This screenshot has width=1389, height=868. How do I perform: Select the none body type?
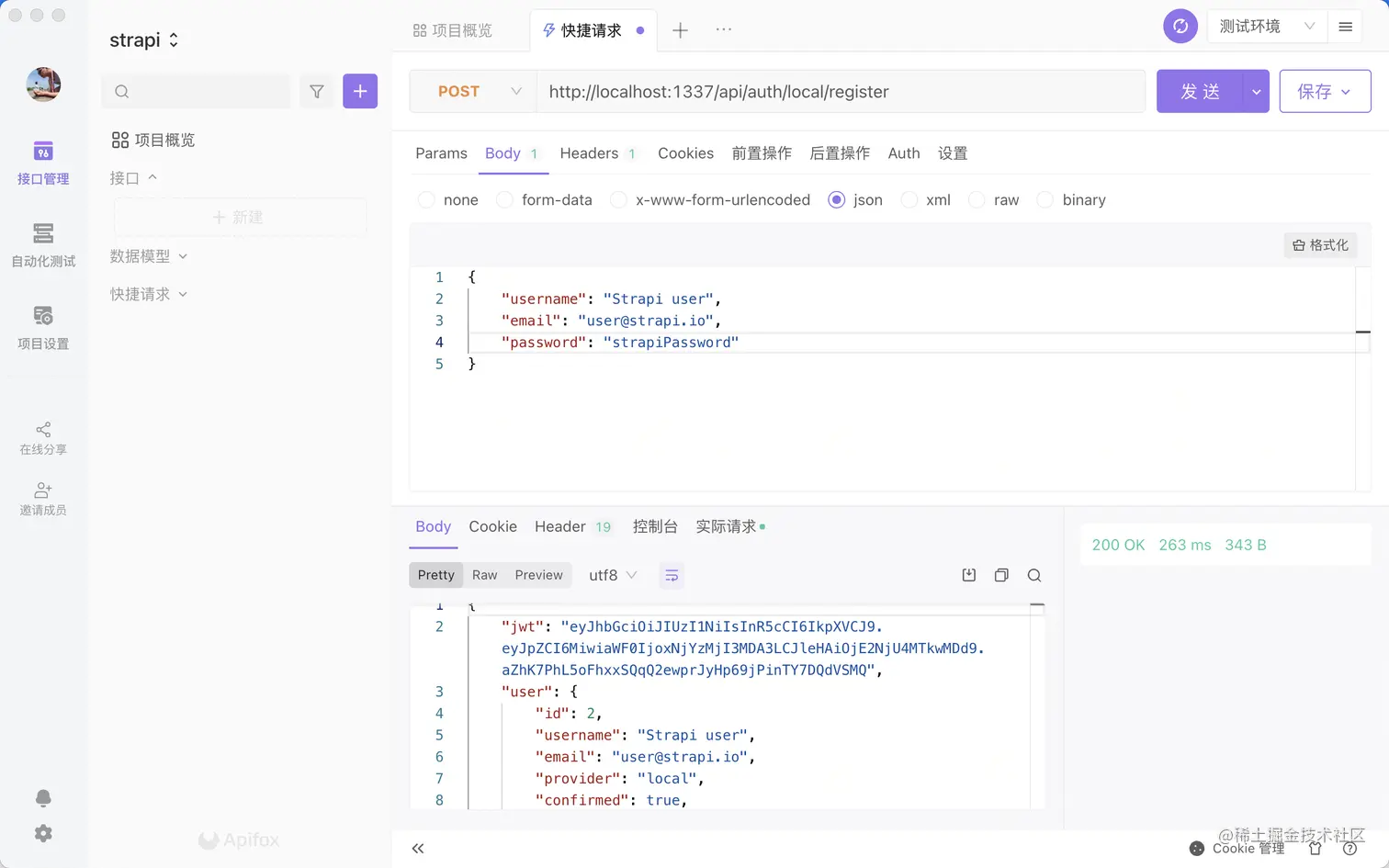[447, 199]
